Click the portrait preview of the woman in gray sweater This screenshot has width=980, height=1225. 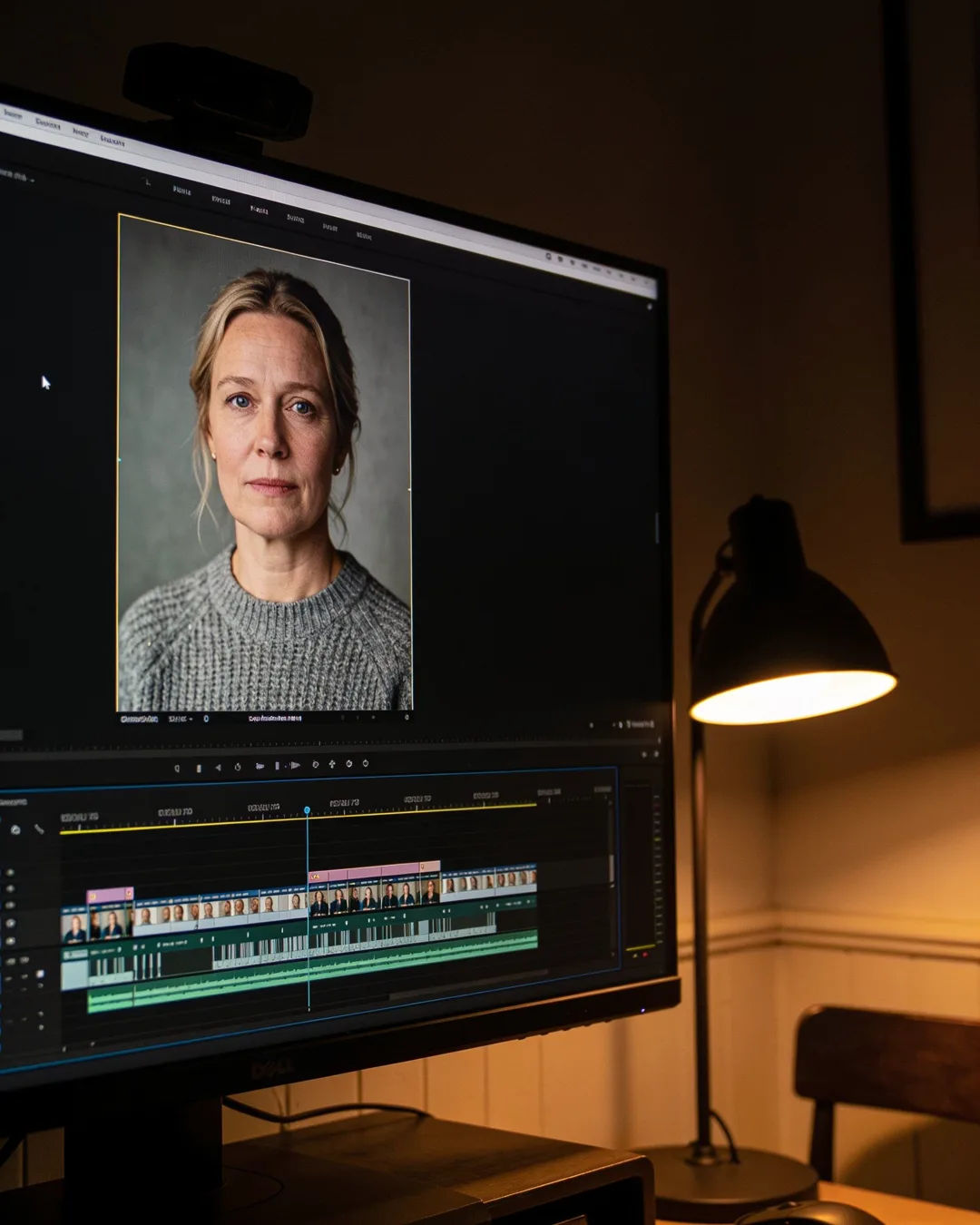[264, 465]
